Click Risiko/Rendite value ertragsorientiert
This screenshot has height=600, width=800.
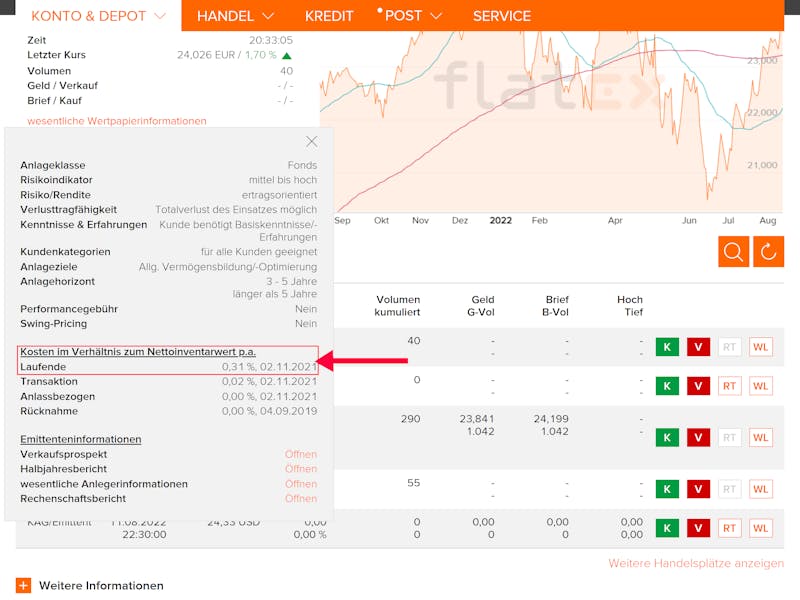tap(279, 195)
